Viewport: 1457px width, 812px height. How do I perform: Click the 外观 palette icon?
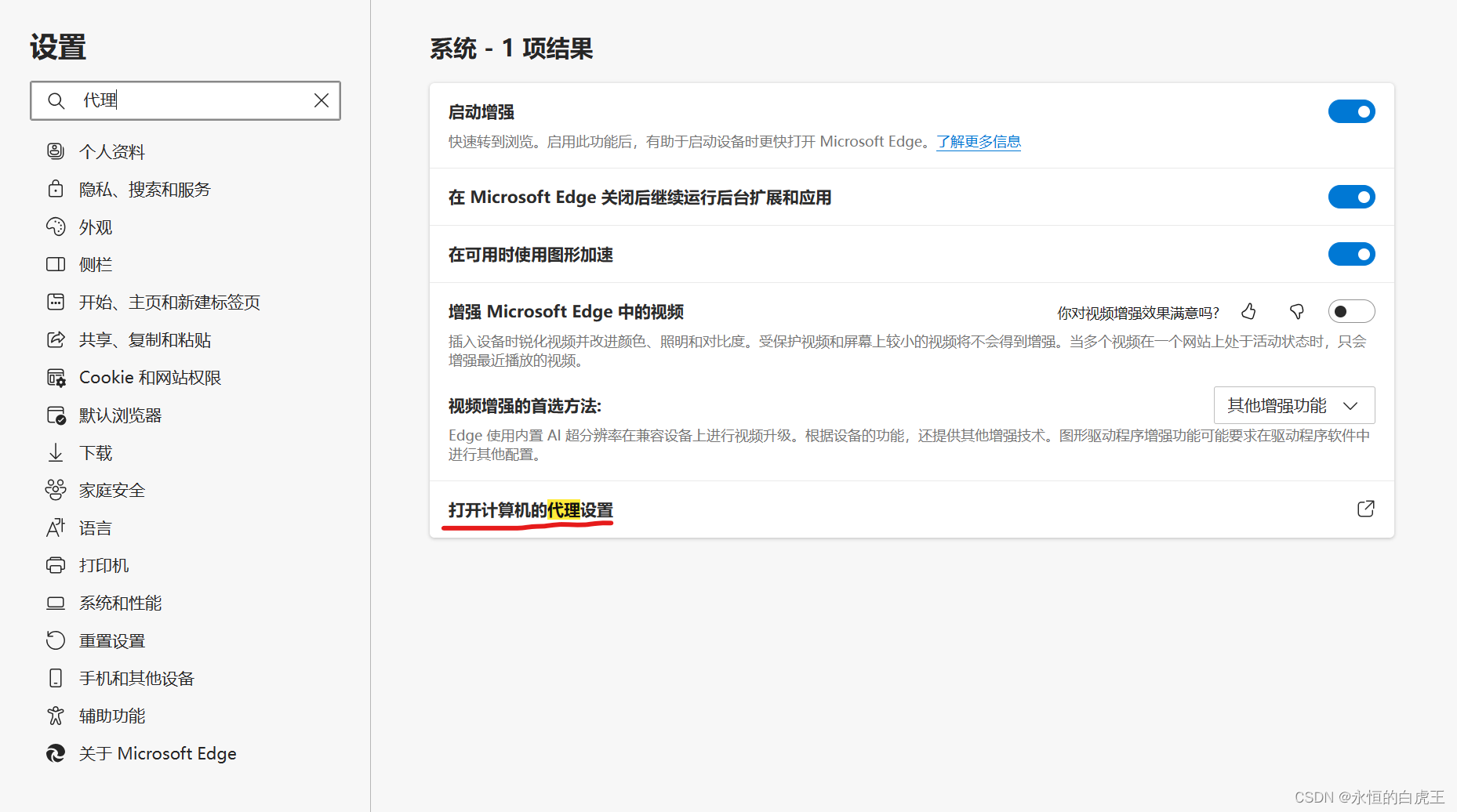(56, 227)
